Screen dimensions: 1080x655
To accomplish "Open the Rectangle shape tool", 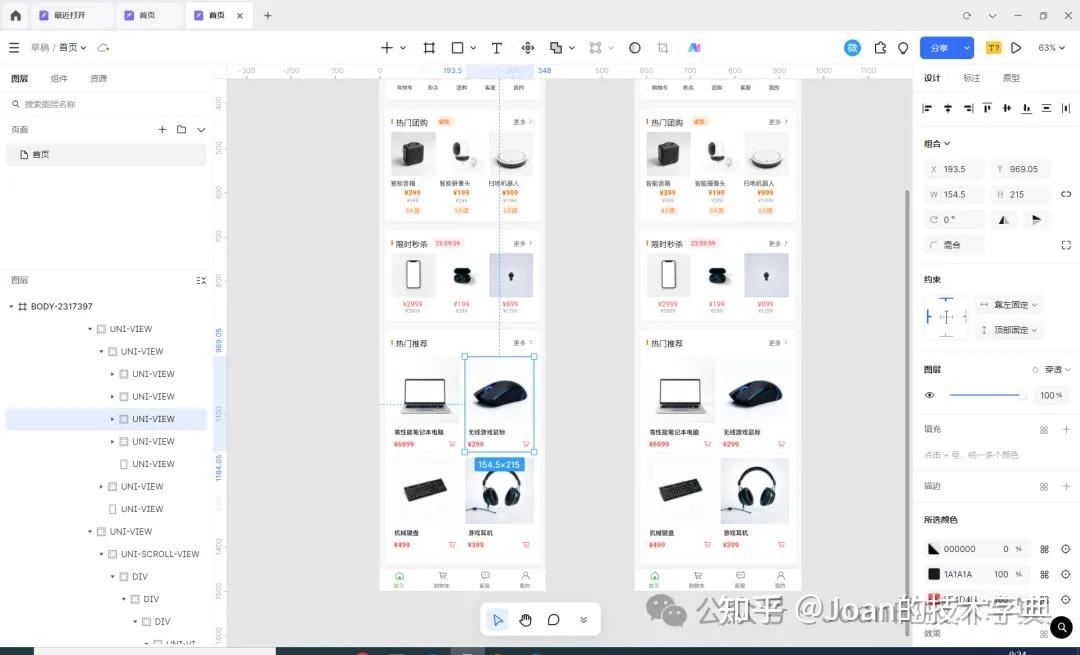I will tap(458, 47).
